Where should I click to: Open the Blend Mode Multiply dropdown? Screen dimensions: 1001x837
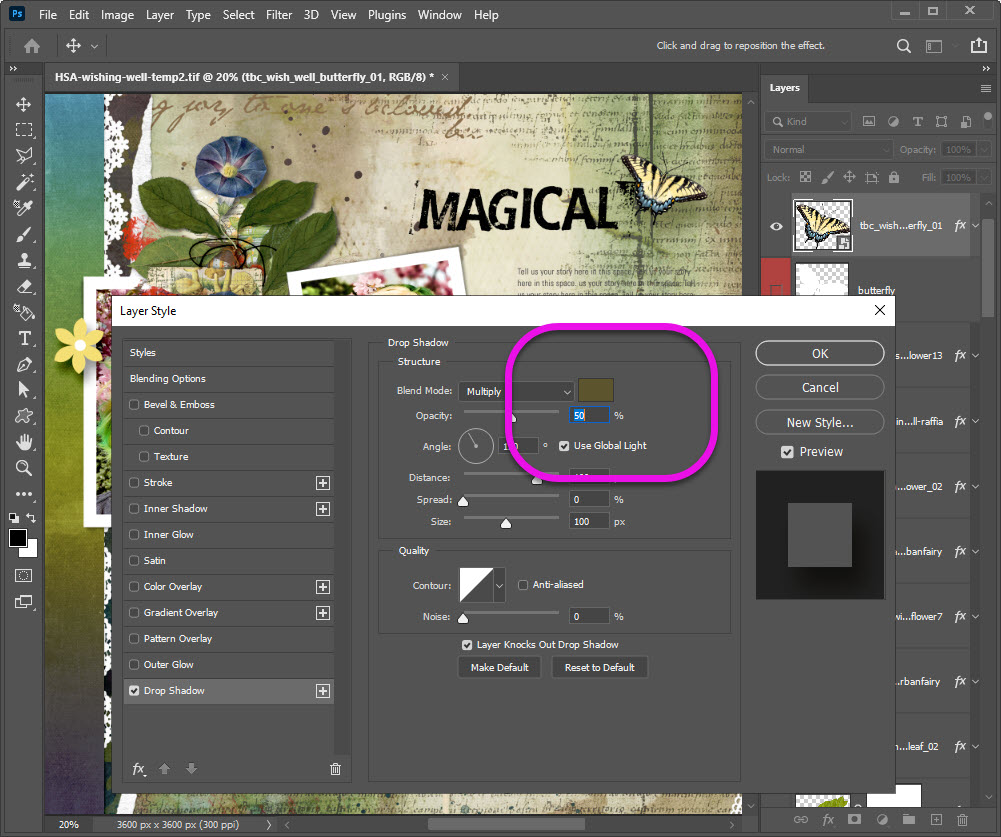click(516, 391)
